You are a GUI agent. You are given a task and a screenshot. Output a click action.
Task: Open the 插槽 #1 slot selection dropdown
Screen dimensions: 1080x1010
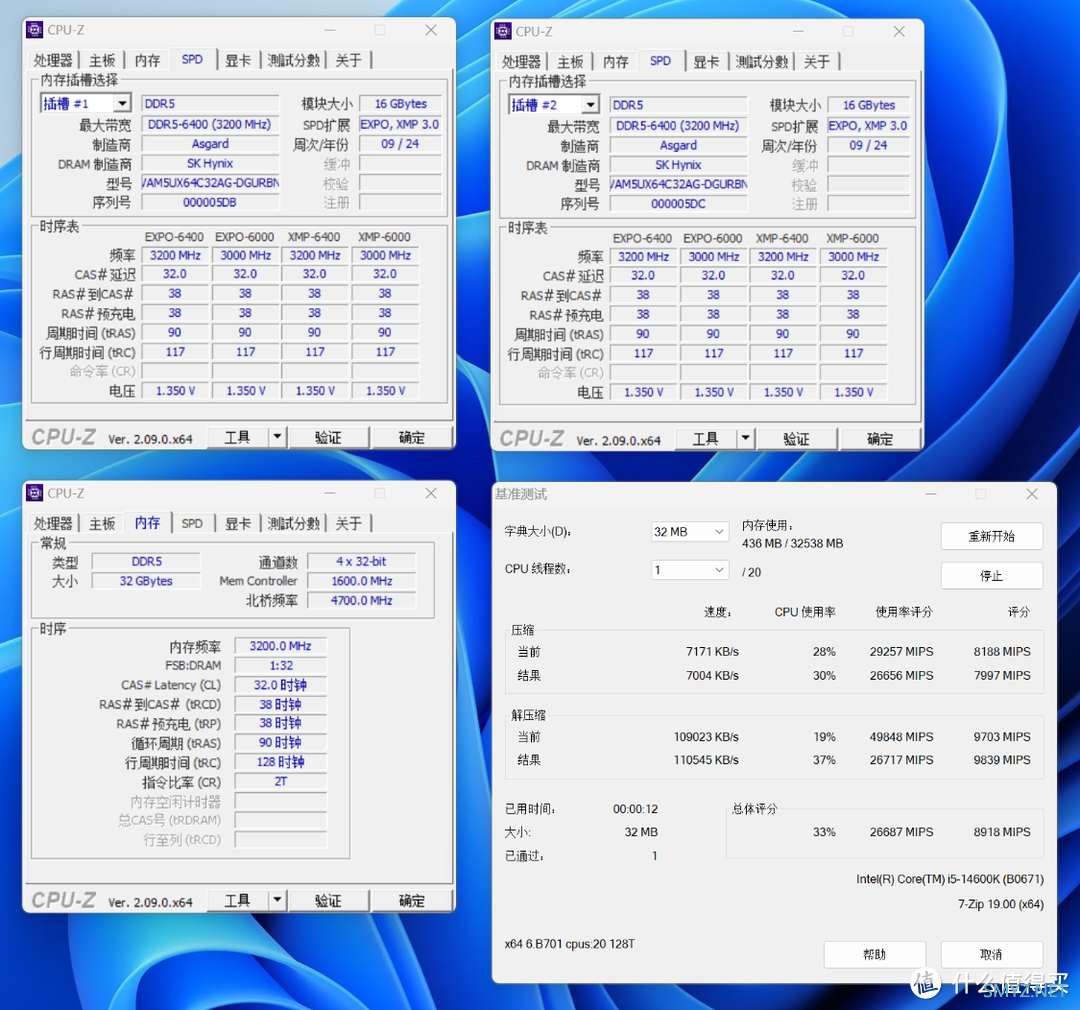coord(122,103)
